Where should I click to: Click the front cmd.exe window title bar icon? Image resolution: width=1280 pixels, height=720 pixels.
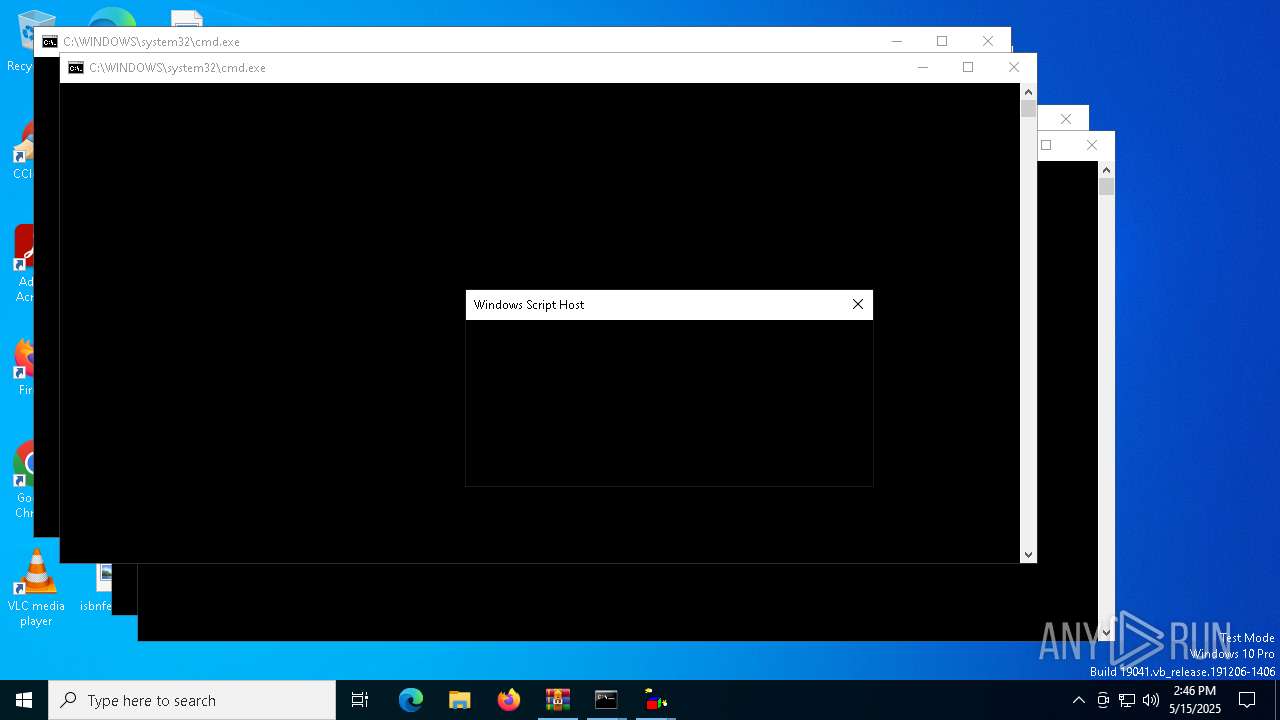pos(76,68)
